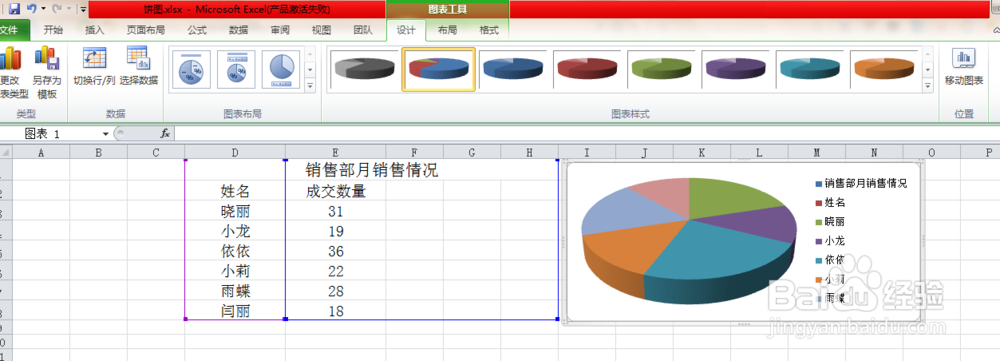Screen dimensions: 1000x361
Task: Open the 文件 menu tab
Action: pos(9,30)
